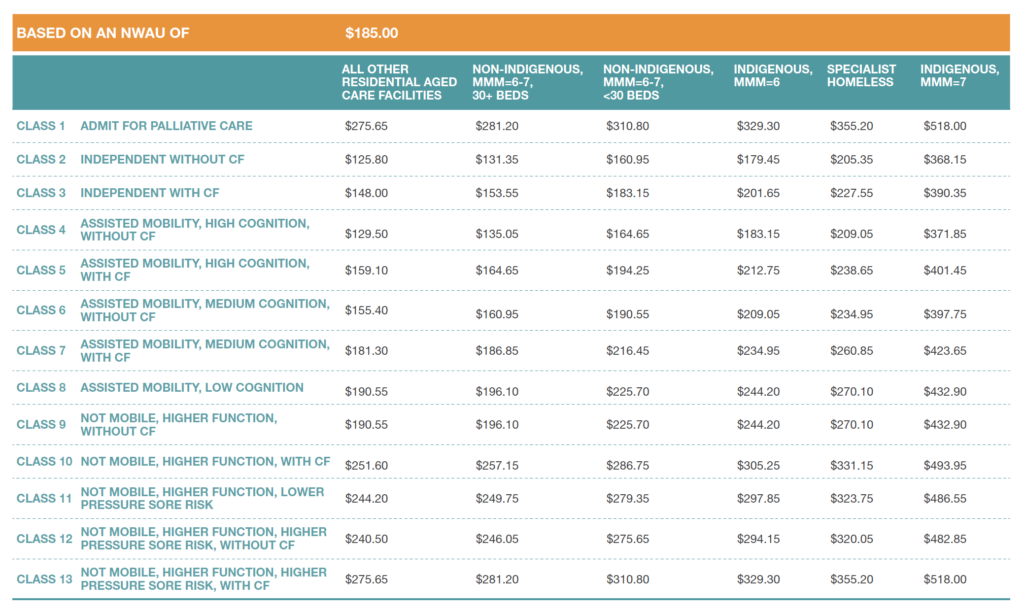Click 'INDEPENDENT WITHOUT CF' description
The image size is (1024, 612).
[x=163, y=159]
